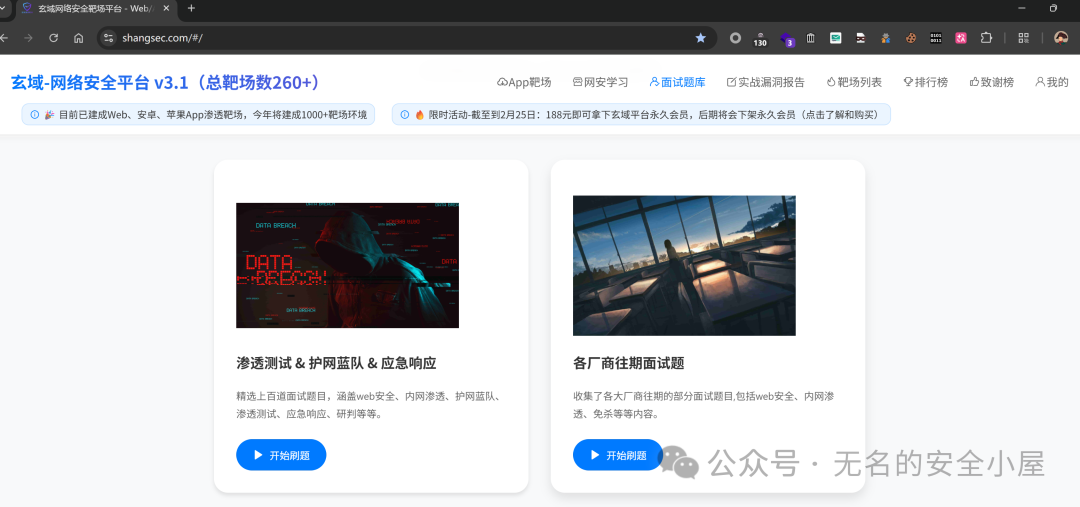Screen dimensions: 1080x507
Task: Open the gray circle extension
Action: tap(736, 38)
